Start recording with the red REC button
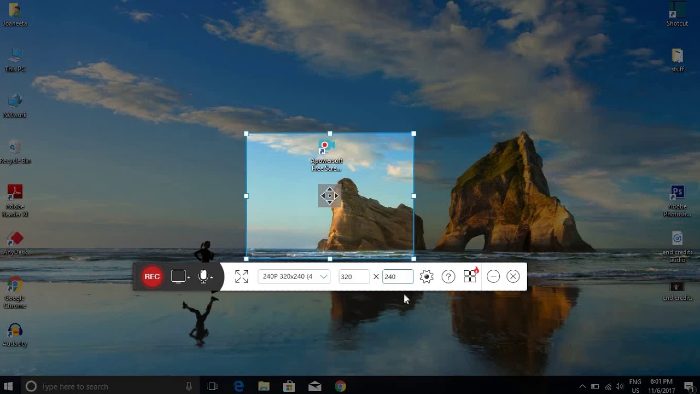The width and height of the screenshot is (700, 394). 152,277
